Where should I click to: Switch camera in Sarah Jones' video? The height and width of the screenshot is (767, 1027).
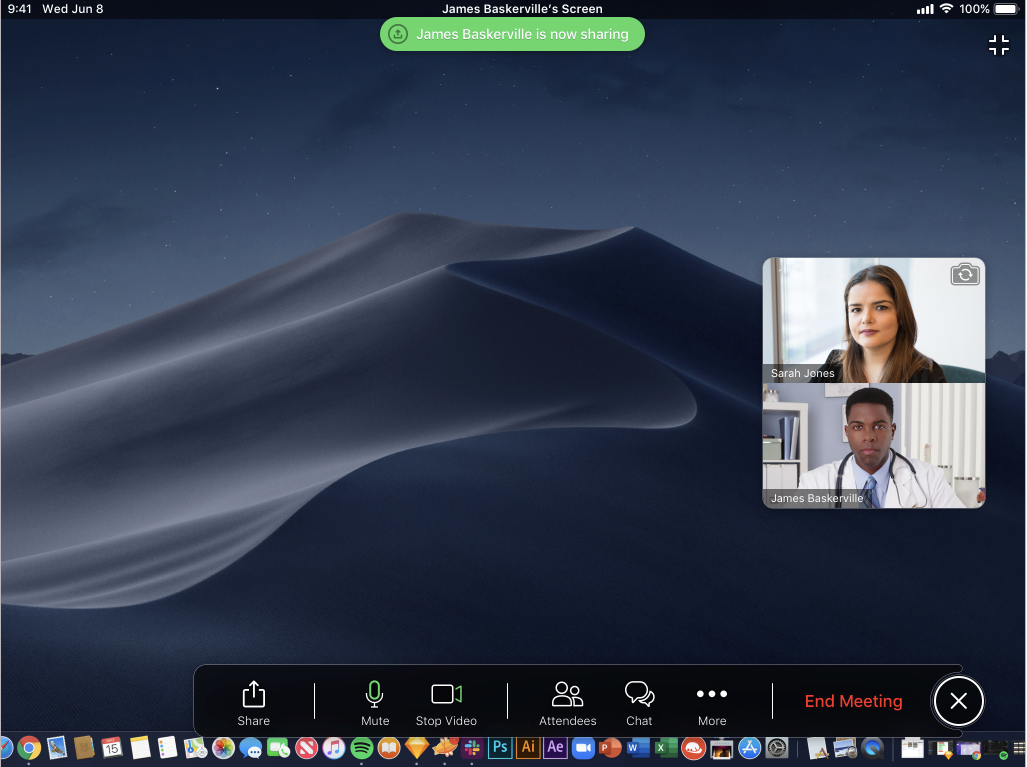pos(964,275)
